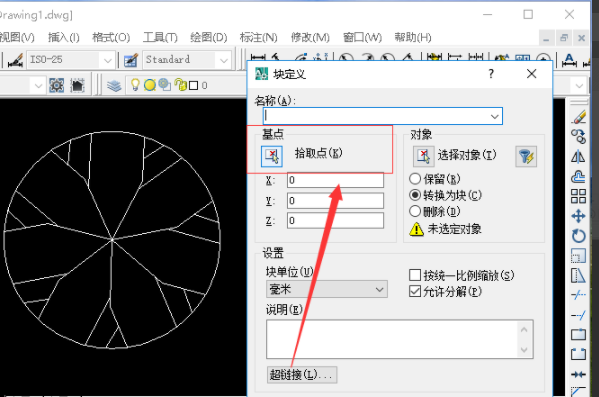599x397 pixels.
Task: Click the description (说明) text area
Action: (x=400, y=339)
